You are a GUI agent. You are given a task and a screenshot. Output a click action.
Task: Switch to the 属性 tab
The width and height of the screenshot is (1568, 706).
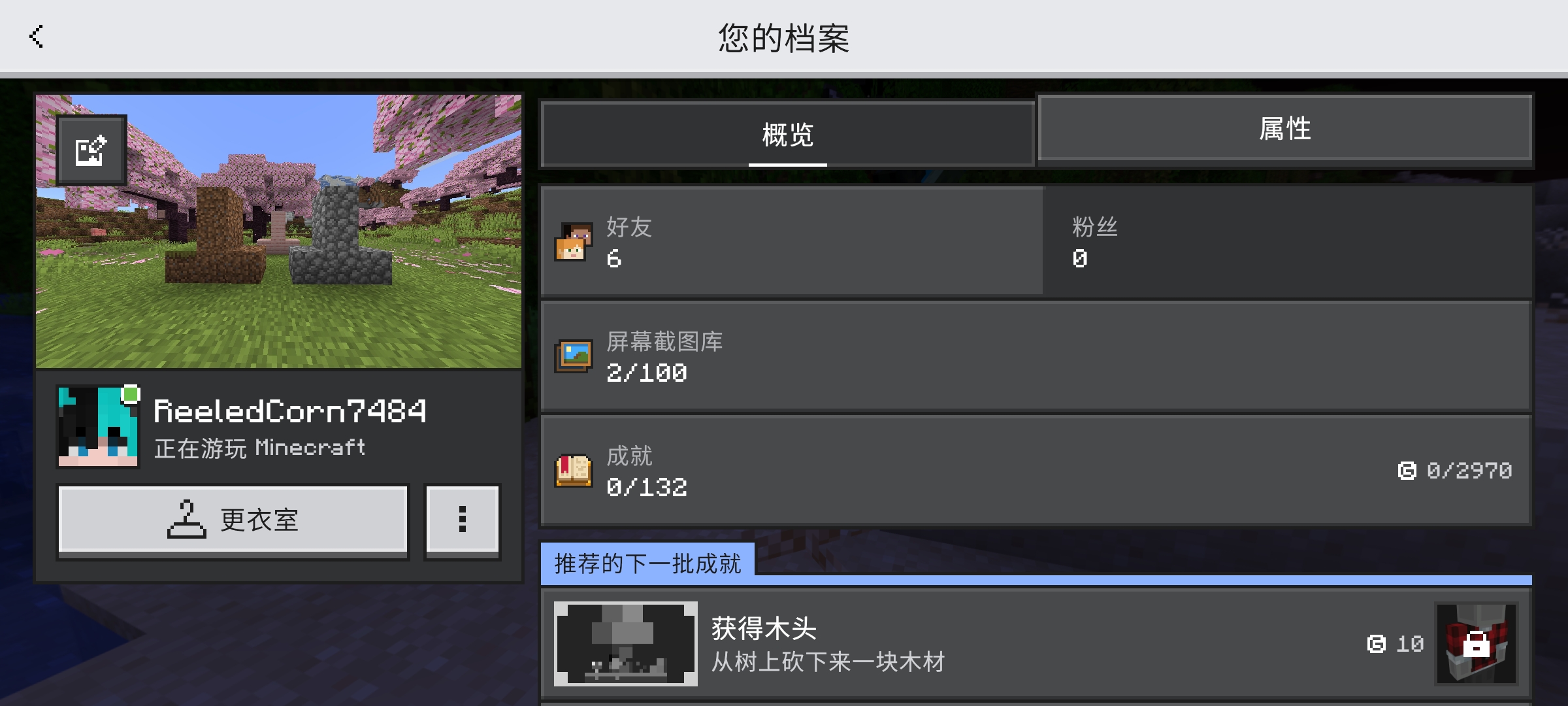pos(1285,128)
